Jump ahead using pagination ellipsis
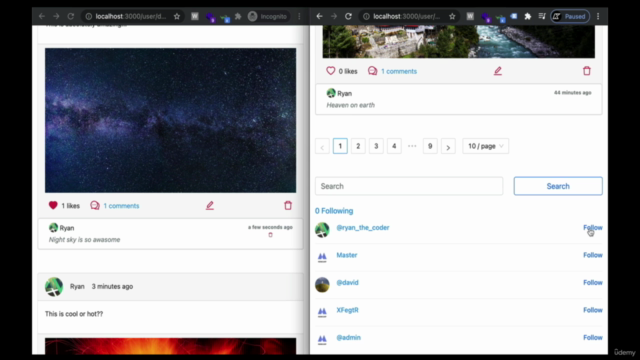Viewport: 640px width, 360px height. click(x=412, y=146)
